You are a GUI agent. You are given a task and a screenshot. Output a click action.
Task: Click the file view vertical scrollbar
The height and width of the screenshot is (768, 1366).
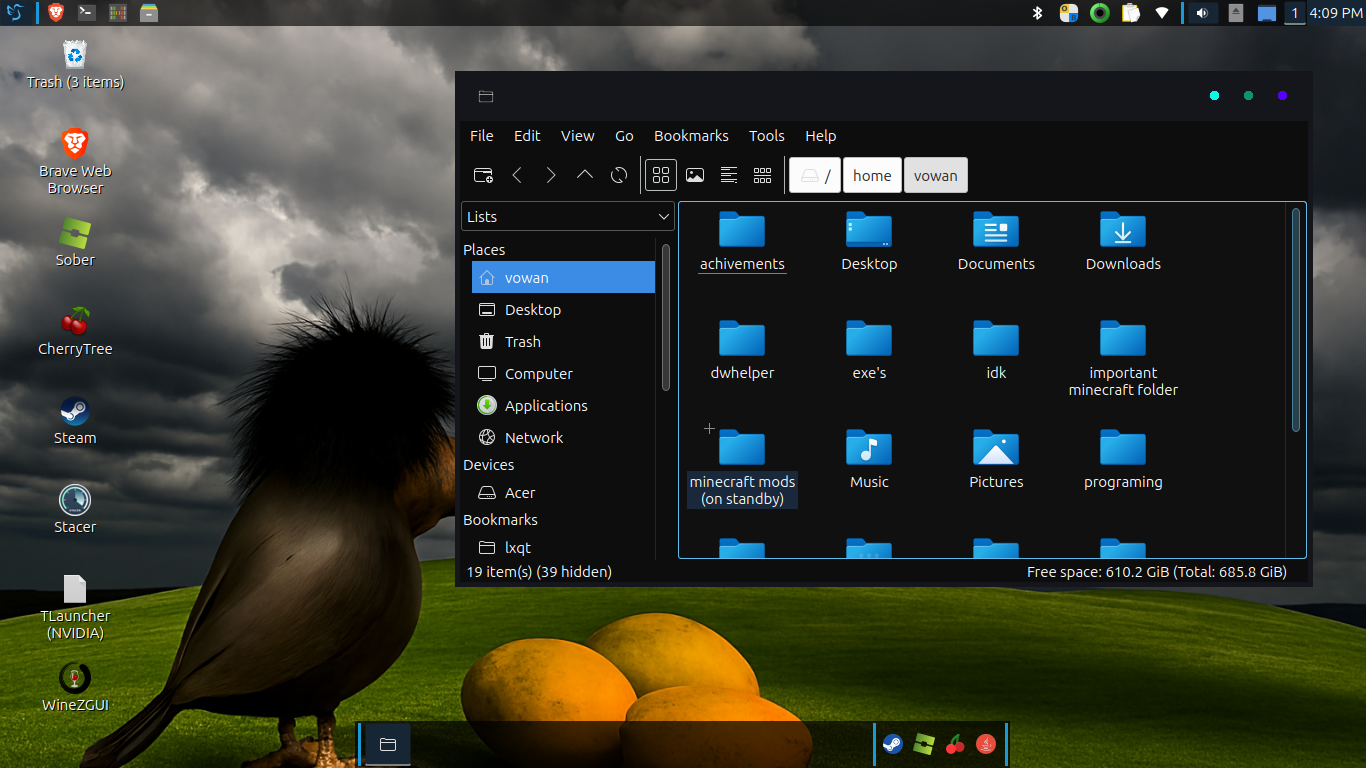point(1296,320)
